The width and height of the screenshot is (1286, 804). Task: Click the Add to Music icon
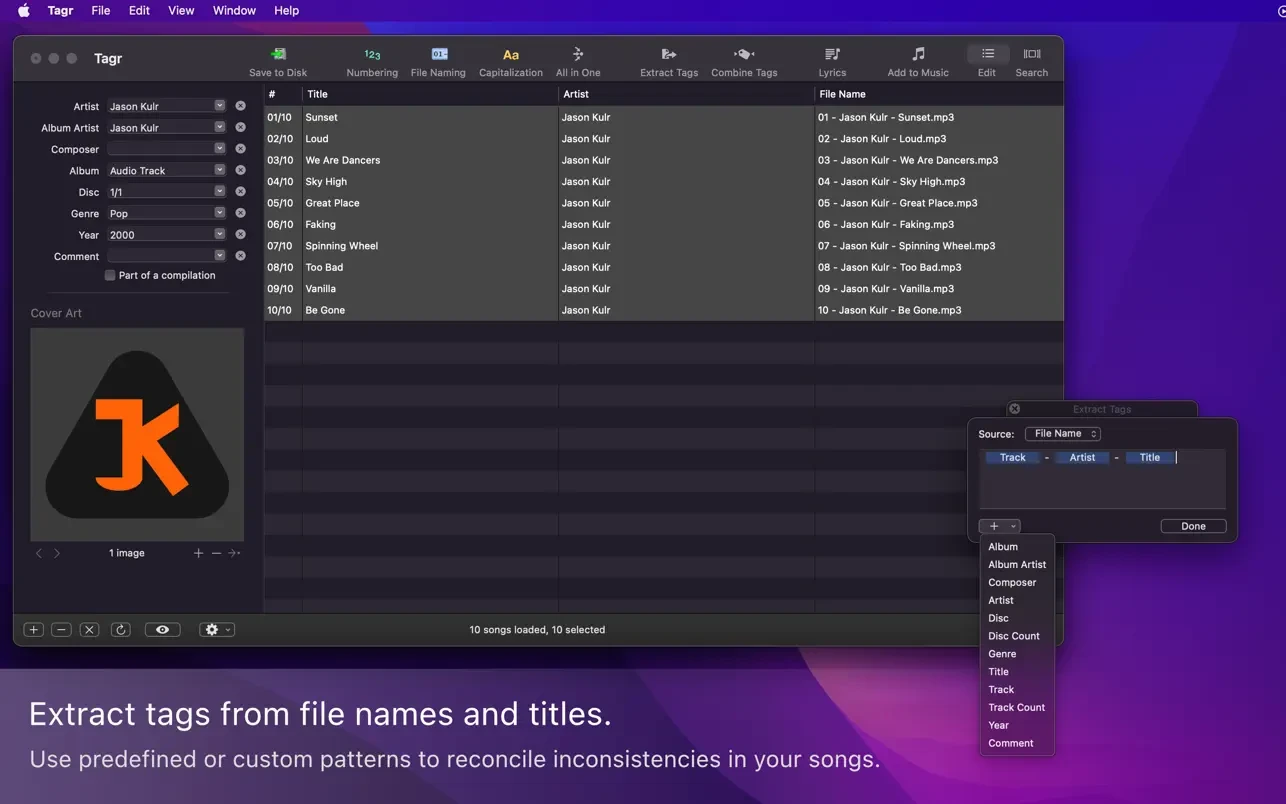pyautogui.click(x=918, y=55)
